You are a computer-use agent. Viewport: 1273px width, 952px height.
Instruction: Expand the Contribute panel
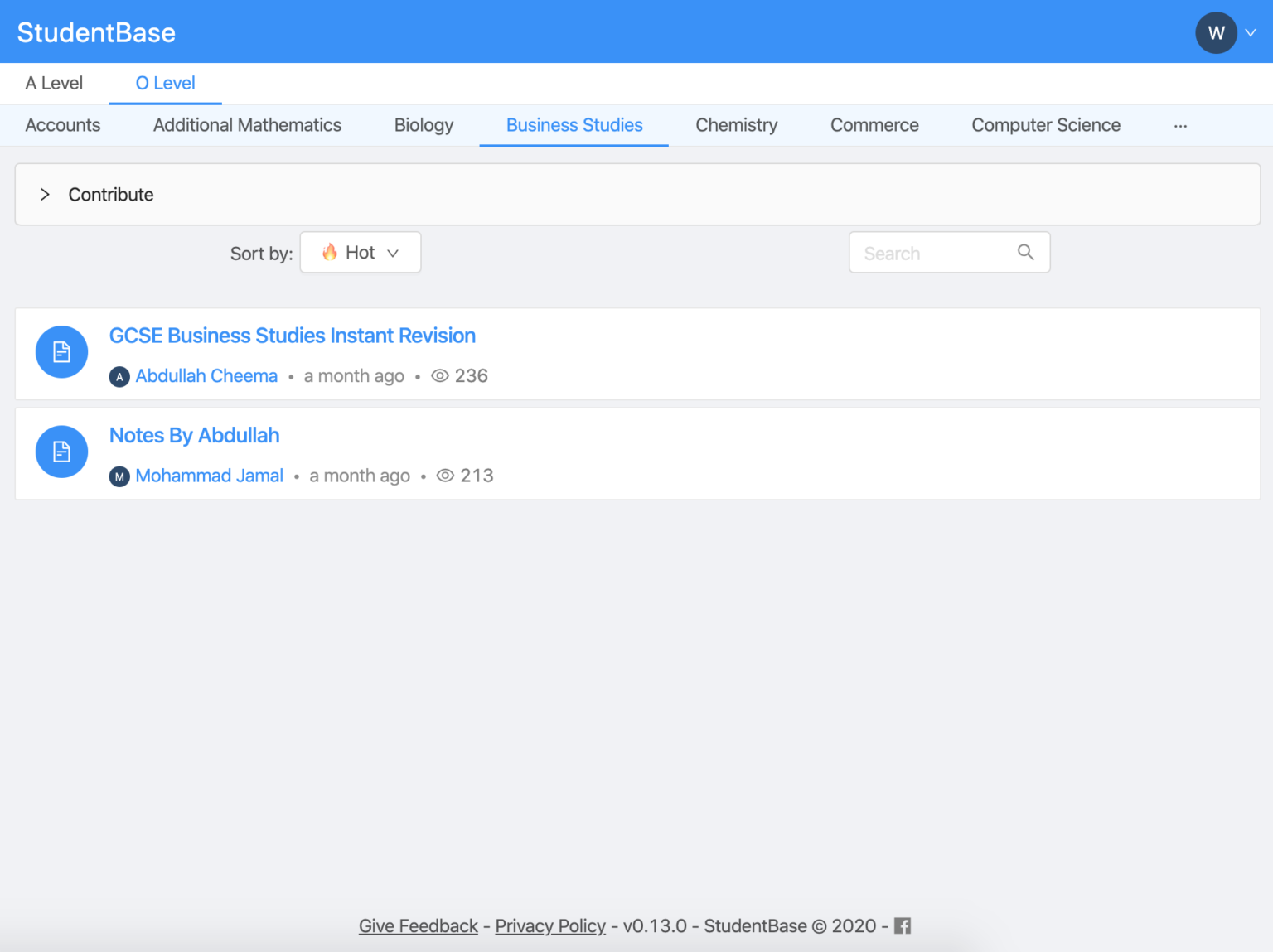point(45,195)
